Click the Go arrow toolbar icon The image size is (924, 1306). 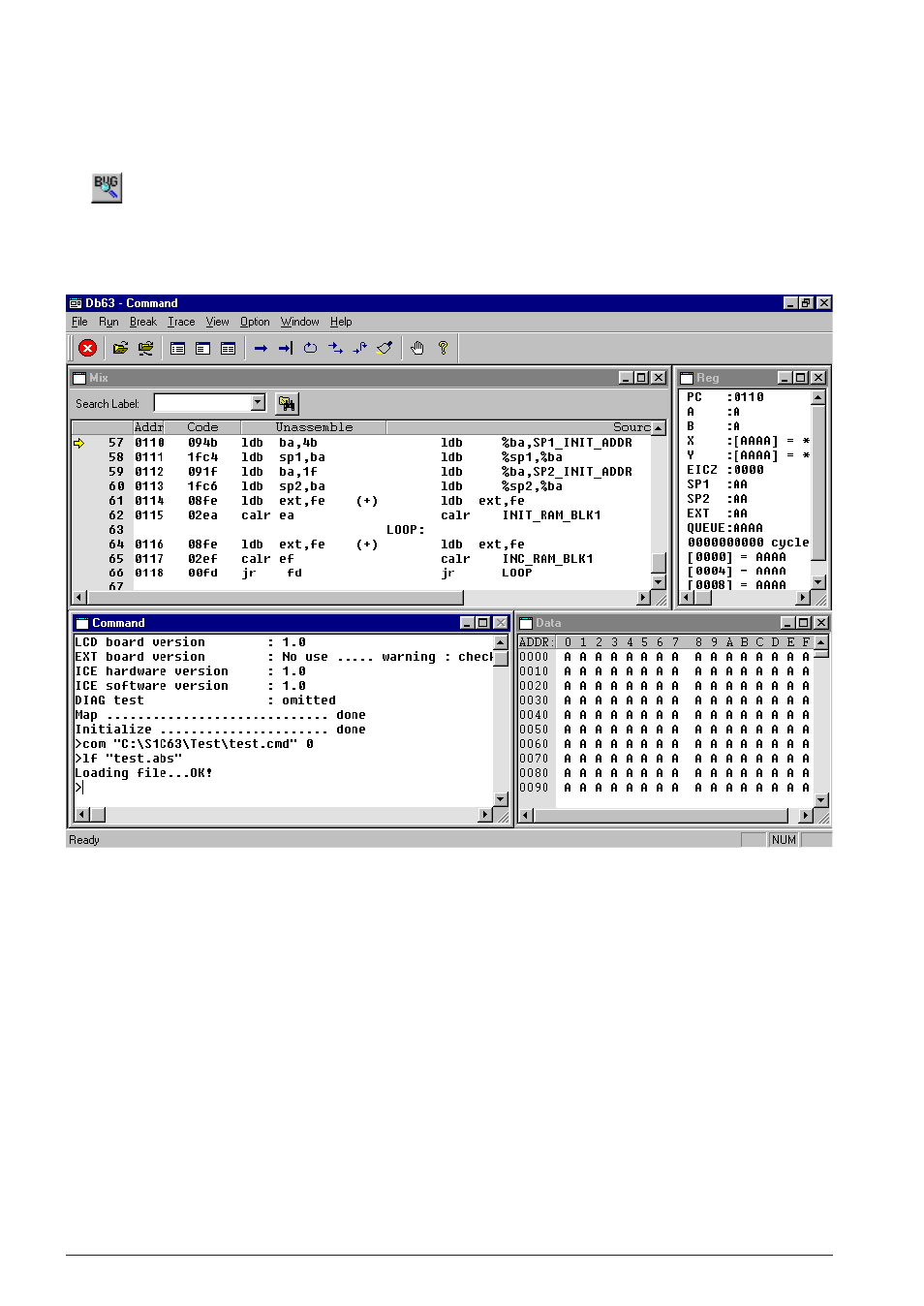coord(261,348)
